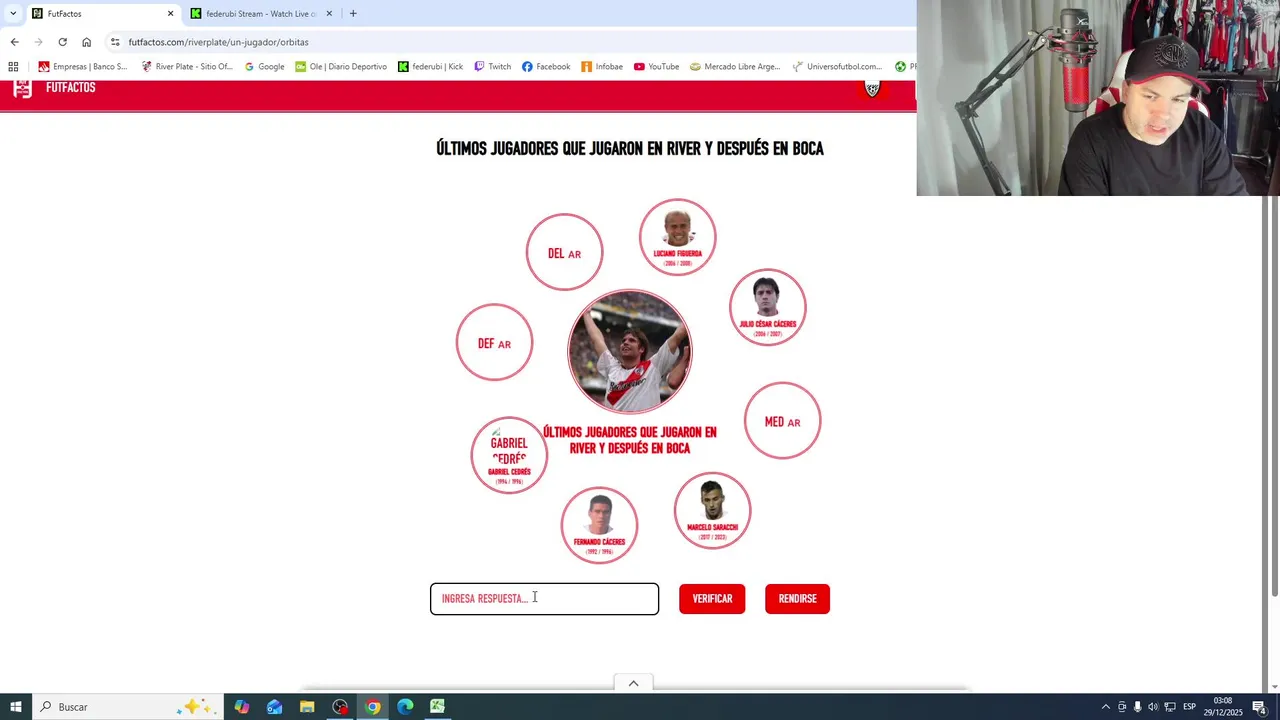Open the Google bookmark
The width and height of the screenshot is (1280, 720).
click(x=264, y=67)
